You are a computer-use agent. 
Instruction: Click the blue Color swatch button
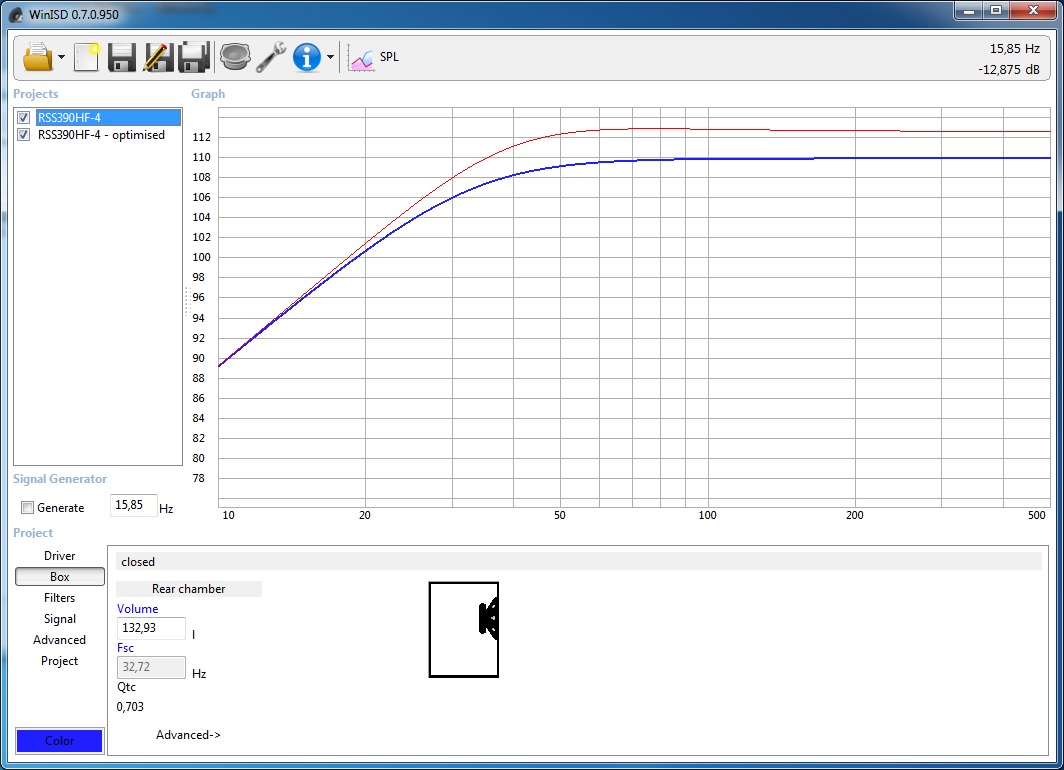coord(60,740)
